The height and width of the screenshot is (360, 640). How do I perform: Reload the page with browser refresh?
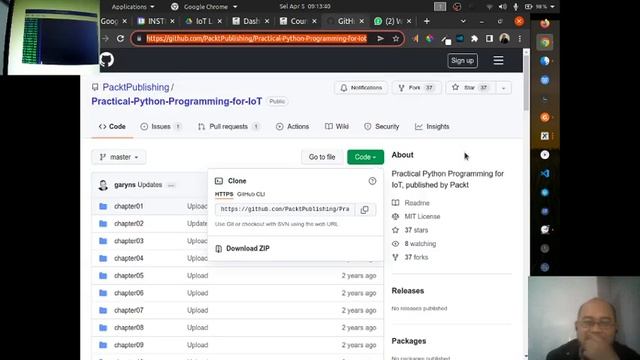(x=120, y=38)
